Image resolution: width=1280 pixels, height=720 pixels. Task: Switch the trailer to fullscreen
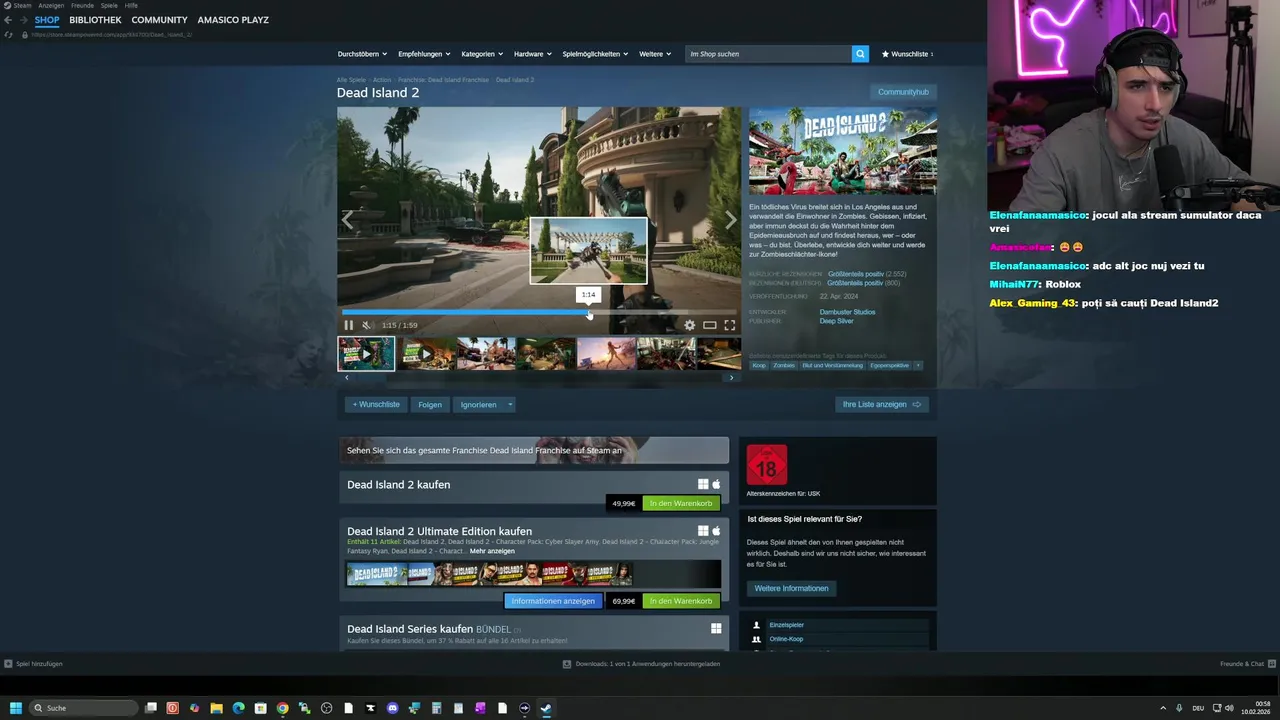pyautogui.click(x=729, y=325)
